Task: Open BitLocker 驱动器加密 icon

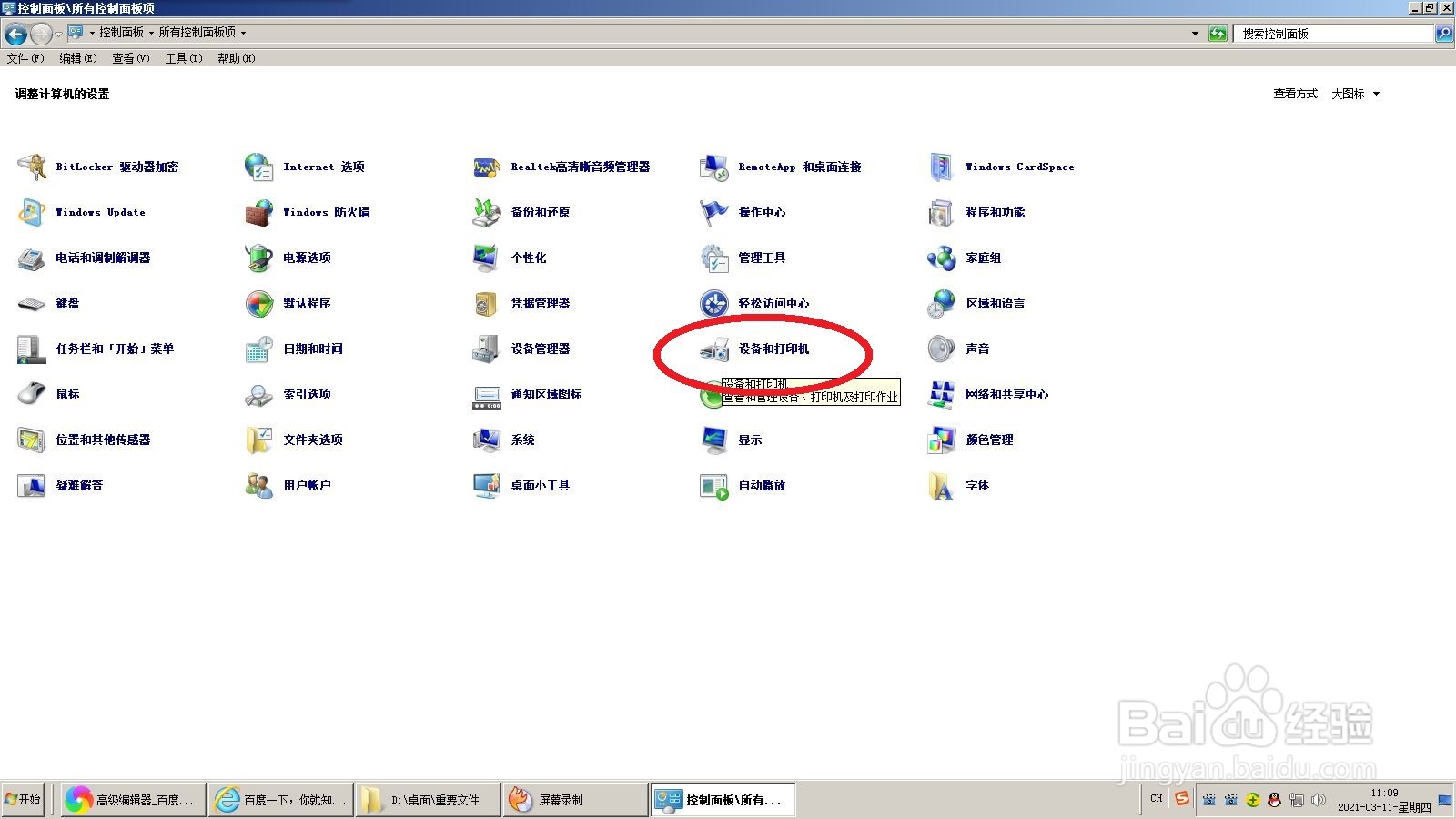Action: (32, 167)
